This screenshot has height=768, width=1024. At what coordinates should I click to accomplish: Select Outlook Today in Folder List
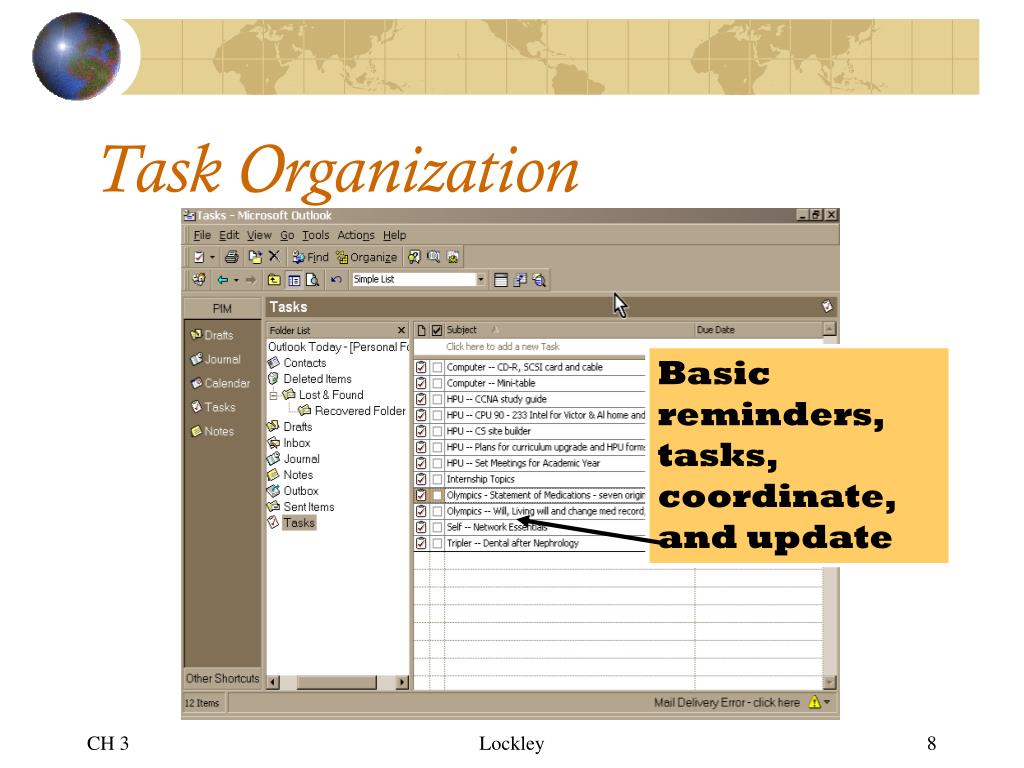tap(339, 347)
